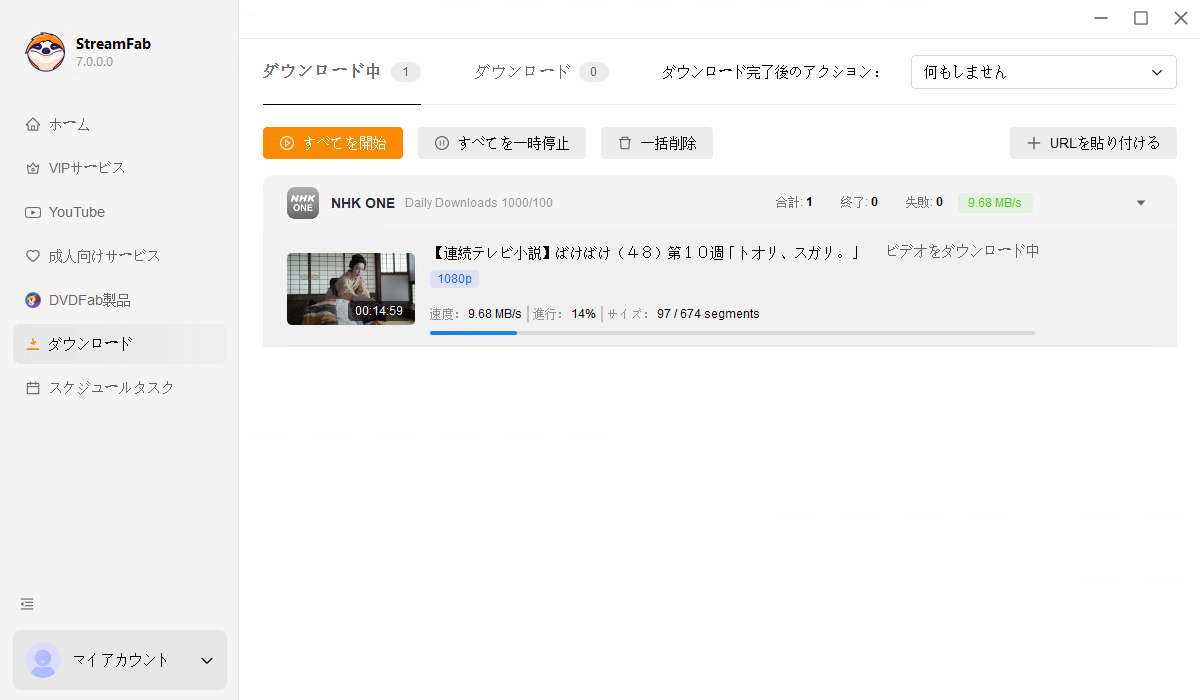Click 一括削除 to batch delete
Image resolution: width=1200 pixels, height=700 pixels.
click(656, 143)
